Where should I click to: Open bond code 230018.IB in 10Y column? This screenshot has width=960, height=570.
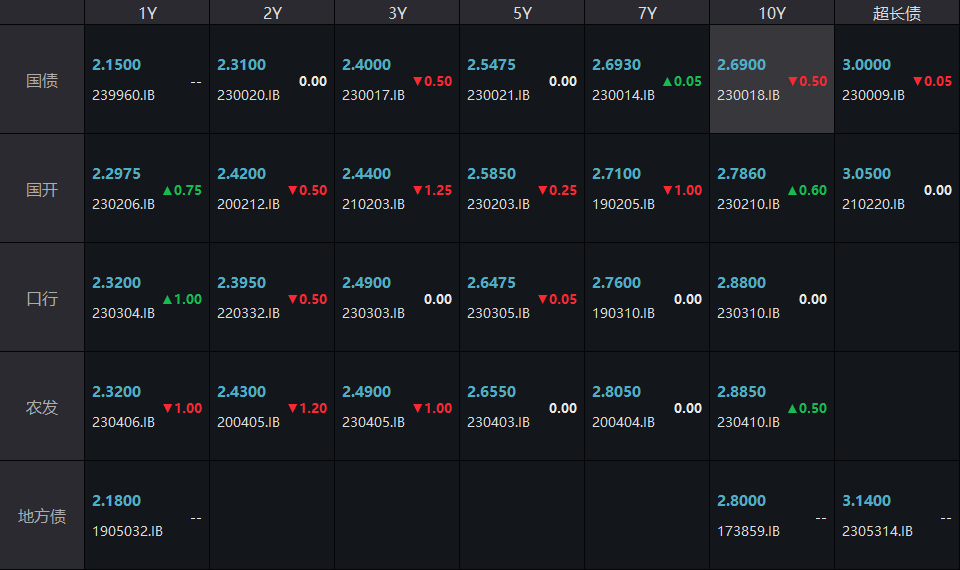[748, 95]
